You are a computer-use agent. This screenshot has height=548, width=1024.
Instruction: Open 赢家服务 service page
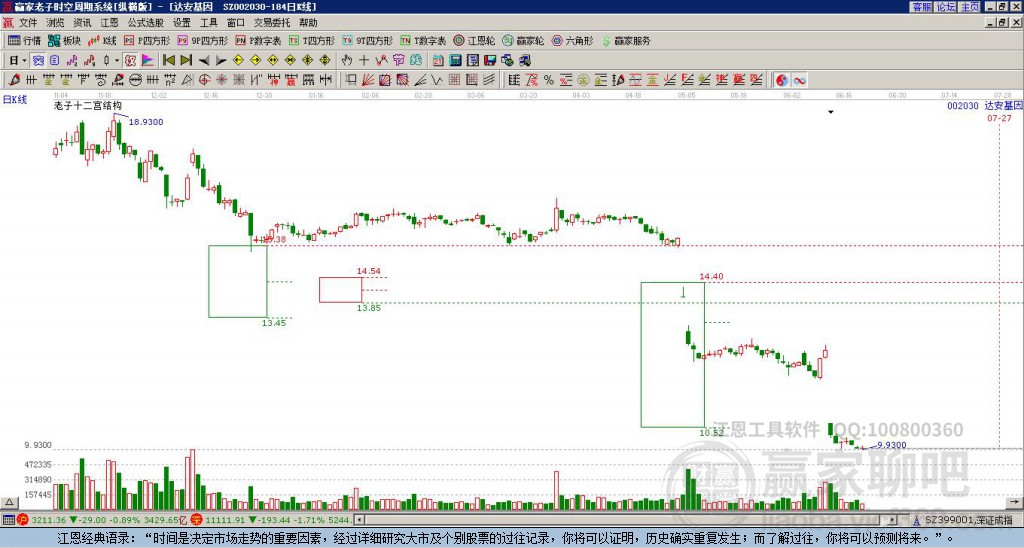click(x=626, y=40)
